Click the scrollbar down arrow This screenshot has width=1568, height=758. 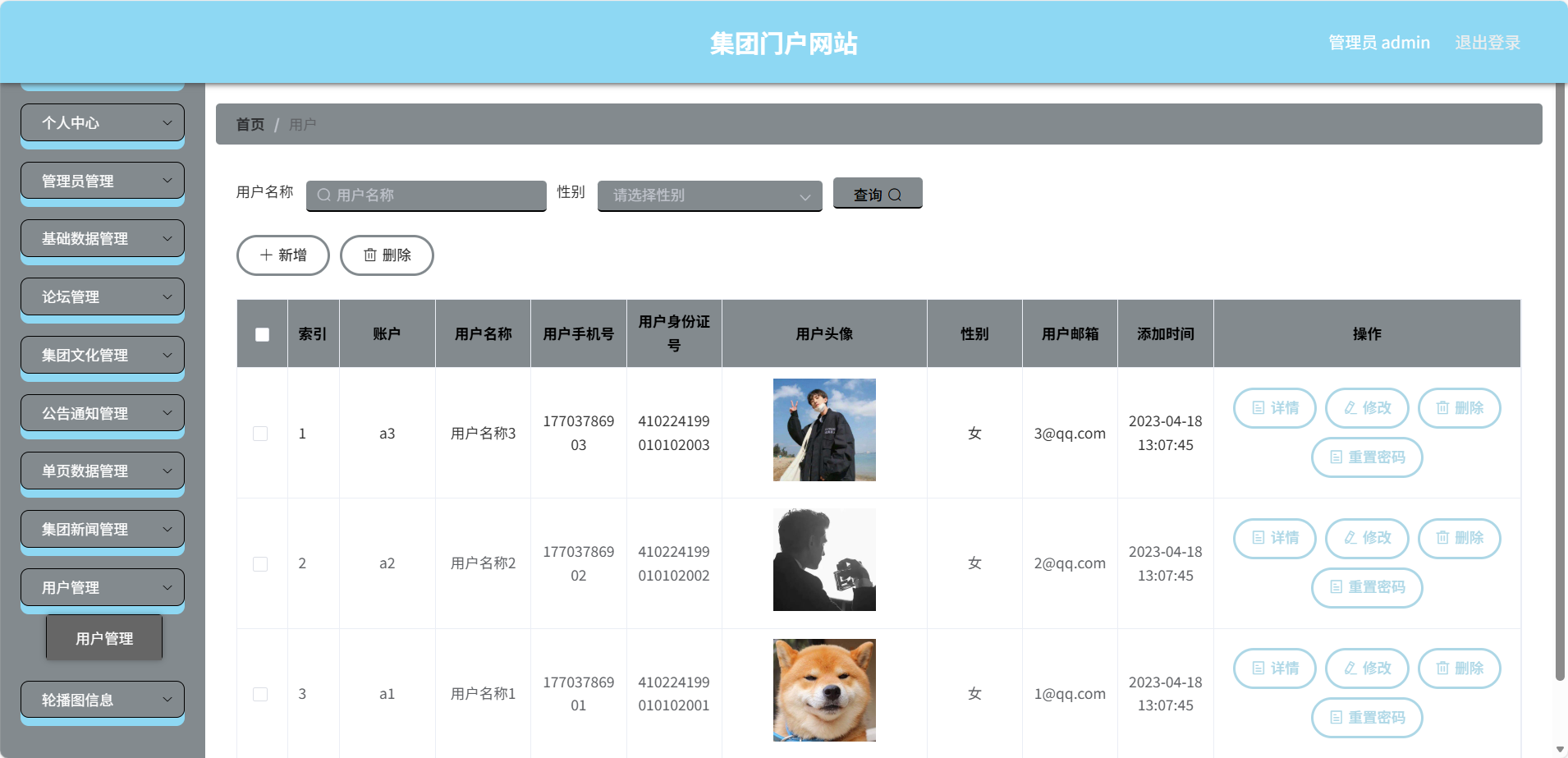coord(1560,750)
